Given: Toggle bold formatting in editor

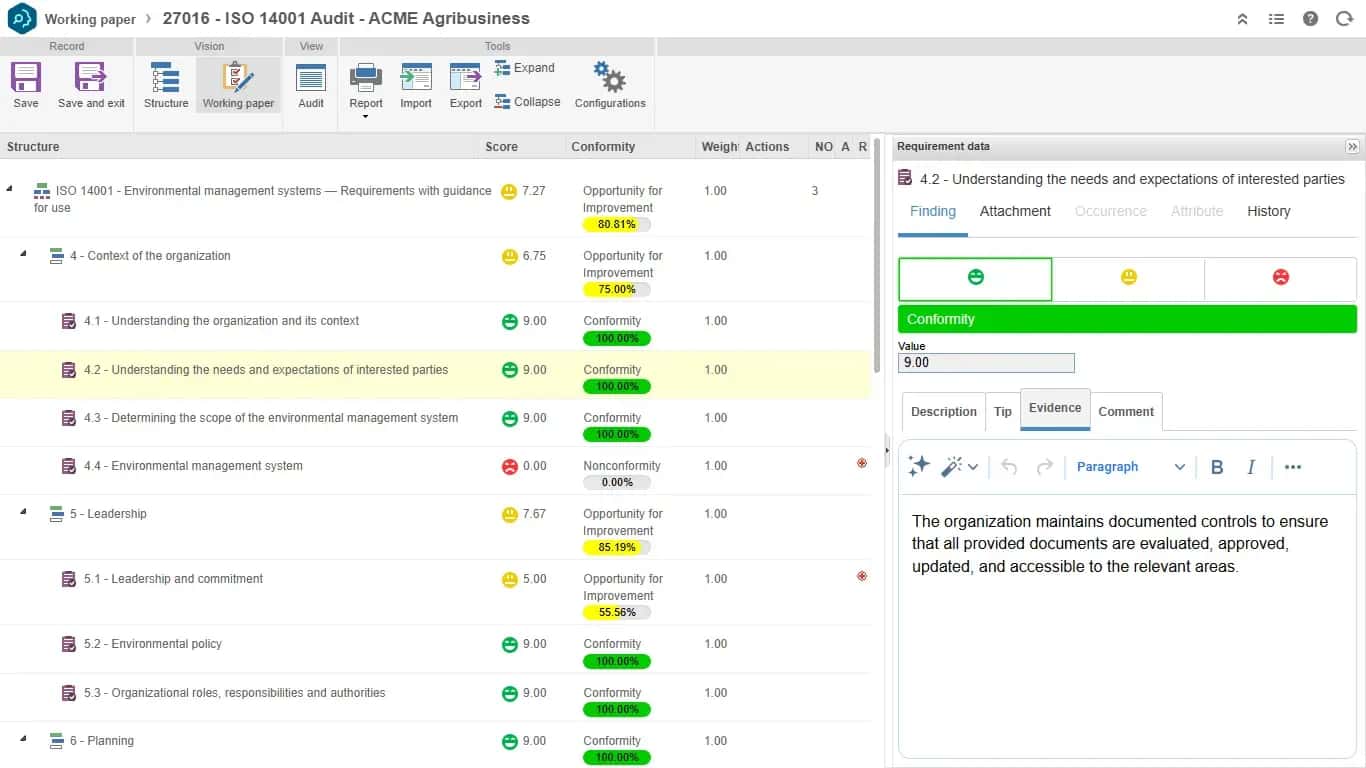Looking at the screenshot, I should [x=1217, y=467].
